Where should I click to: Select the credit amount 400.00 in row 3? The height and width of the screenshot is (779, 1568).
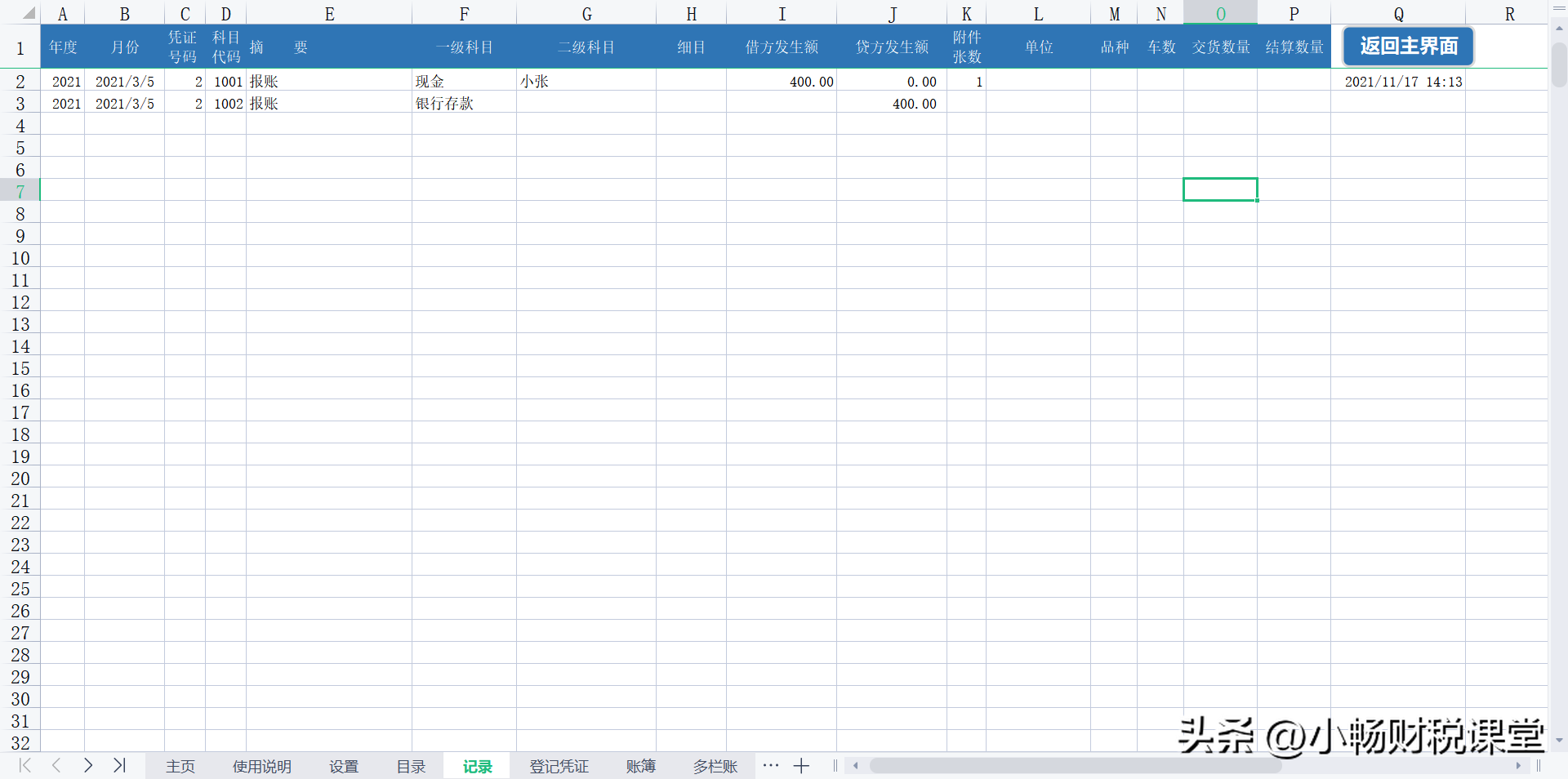(x=892, y=103)
